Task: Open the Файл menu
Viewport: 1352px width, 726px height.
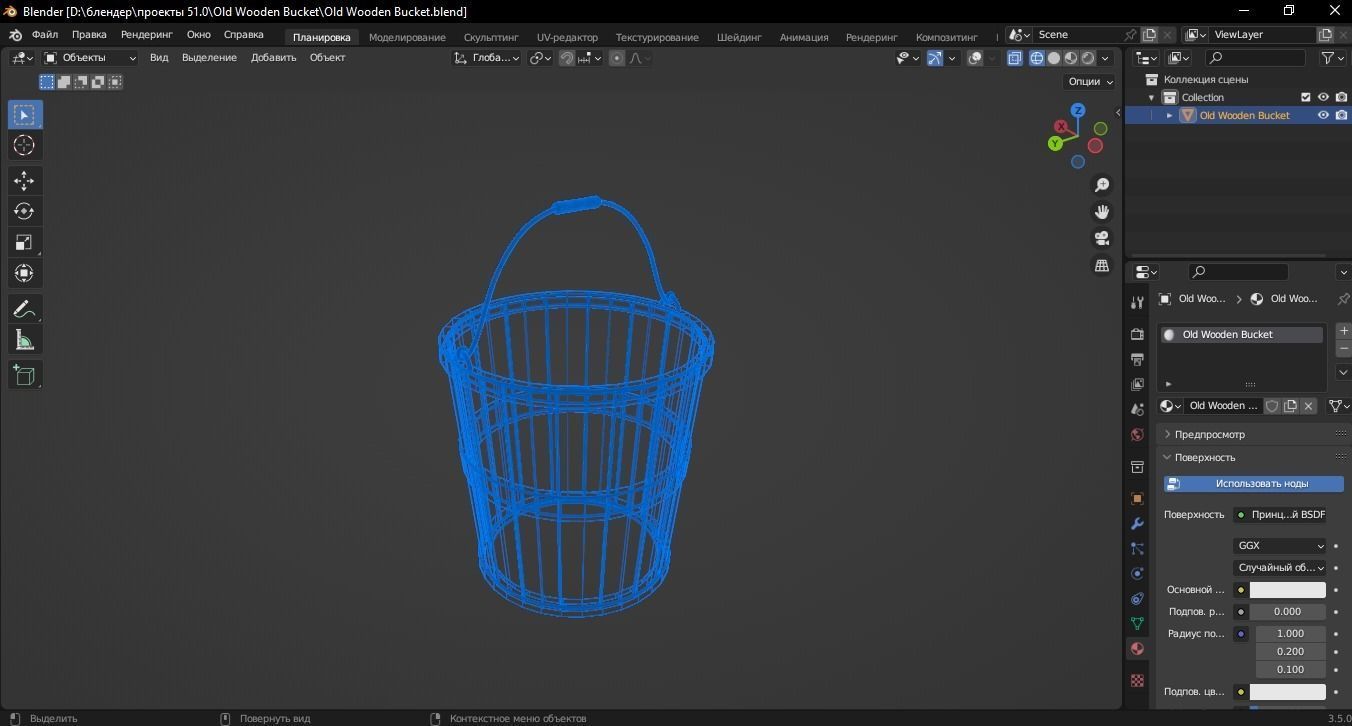Action: (44, 35)
